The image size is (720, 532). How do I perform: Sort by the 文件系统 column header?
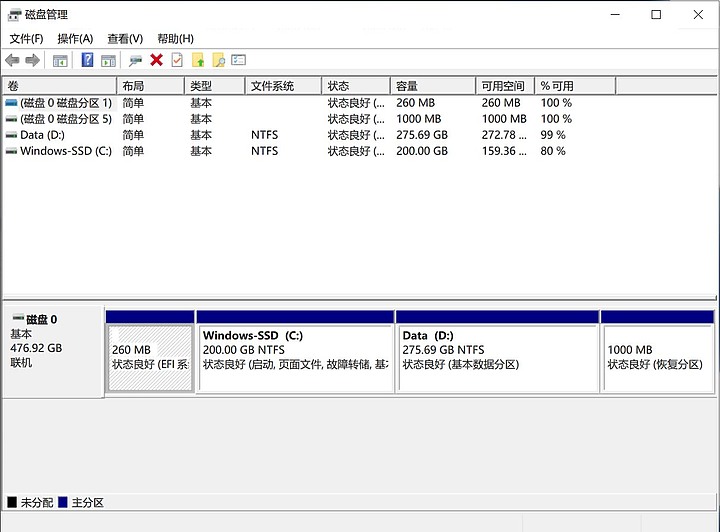click(283, 86)
